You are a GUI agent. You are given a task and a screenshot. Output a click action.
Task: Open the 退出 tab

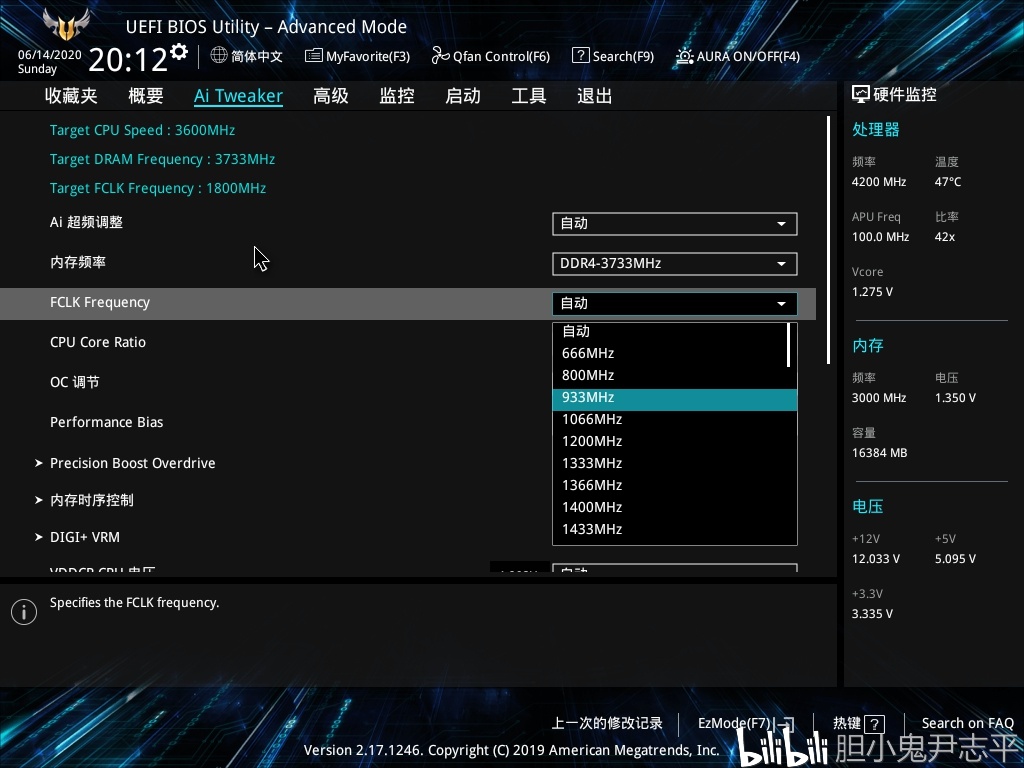[595, 96]
